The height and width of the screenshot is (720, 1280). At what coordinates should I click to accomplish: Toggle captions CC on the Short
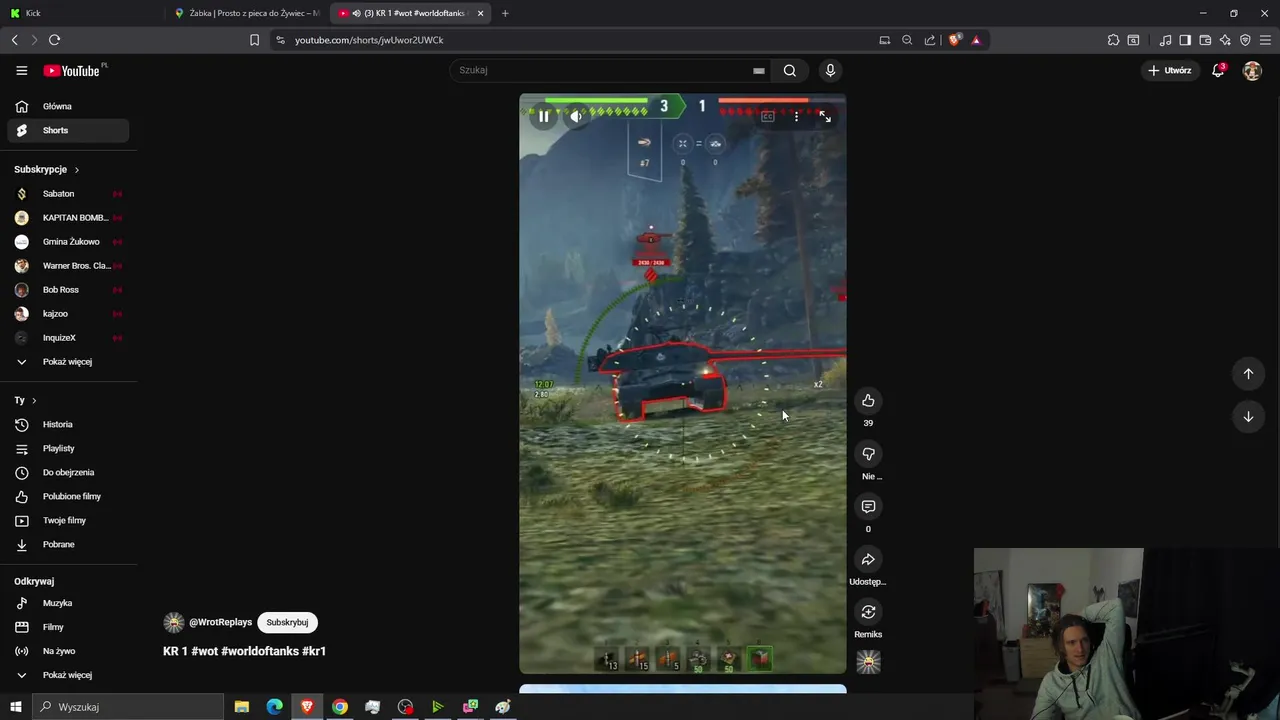point(768,116)
